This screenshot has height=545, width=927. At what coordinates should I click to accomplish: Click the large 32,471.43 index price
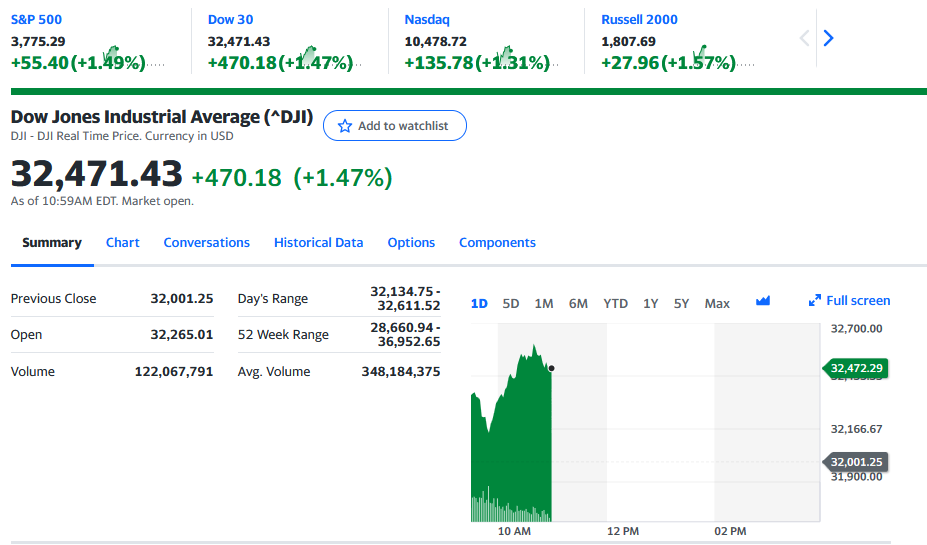tap(96, 174)
